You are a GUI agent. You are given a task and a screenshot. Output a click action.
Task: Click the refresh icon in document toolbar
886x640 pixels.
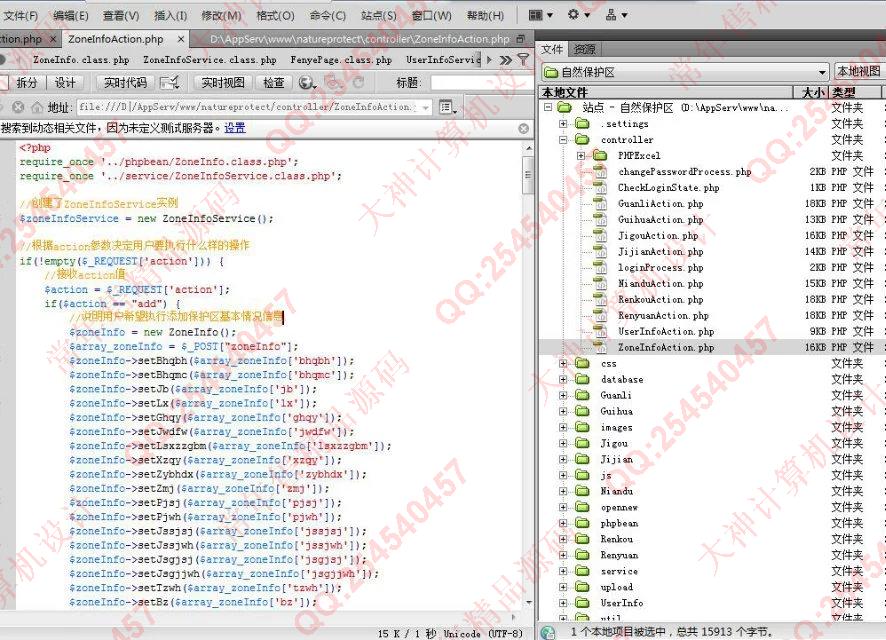(x=358, y=83)
